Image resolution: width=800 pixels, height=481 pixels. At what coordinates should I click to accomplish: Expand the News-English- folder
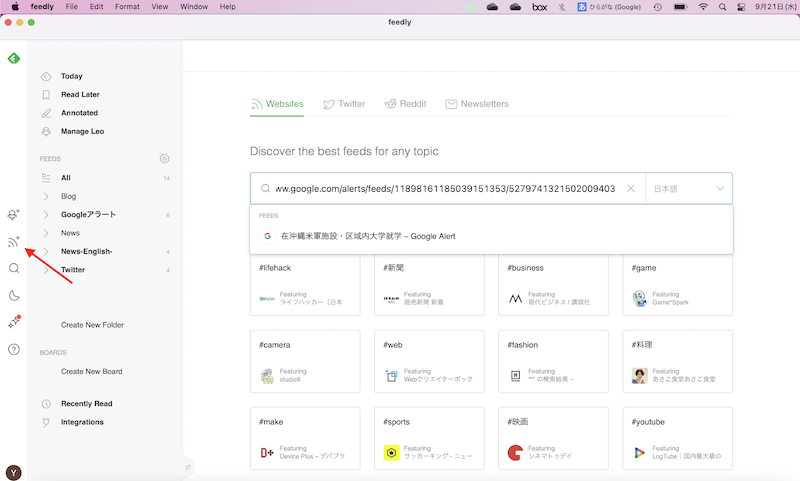(x=46, y=251)
